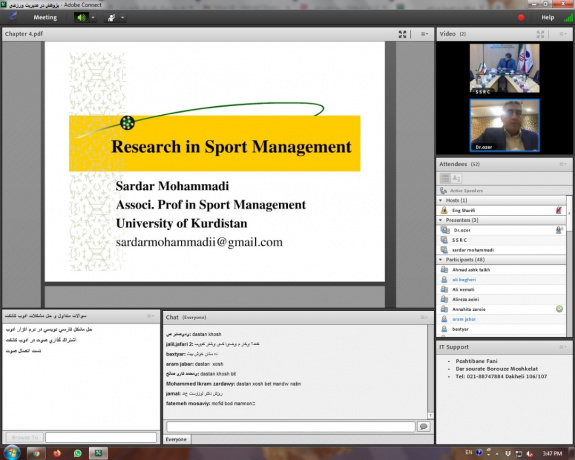575x460 pixels.
Task: Select participant baxtyar
Action: click(x=501, y=329)
